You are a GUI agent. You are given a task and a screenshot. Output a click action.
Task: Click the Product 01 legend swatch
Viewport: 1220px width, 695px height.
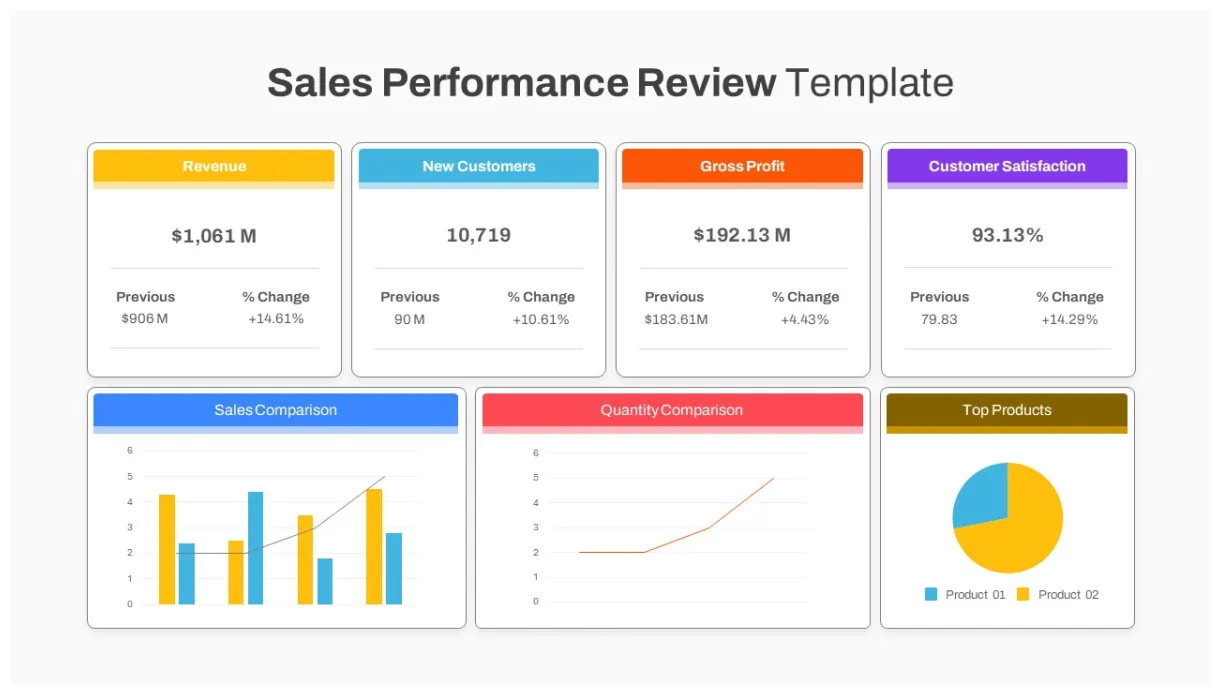tap(932, 594)
